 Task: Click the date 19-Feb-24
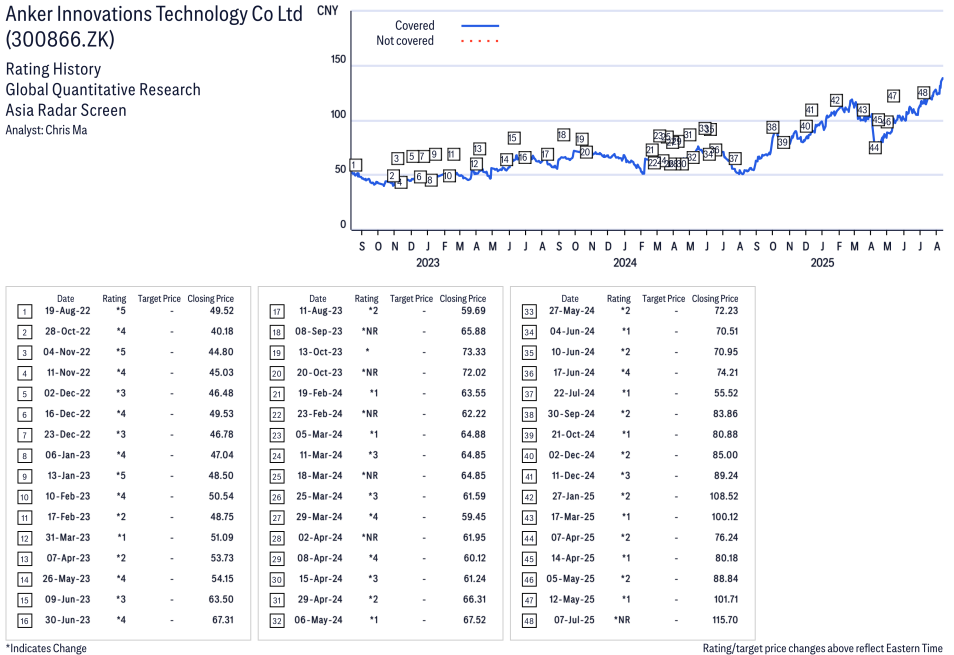pyautogui.click(x=320, y=393)
